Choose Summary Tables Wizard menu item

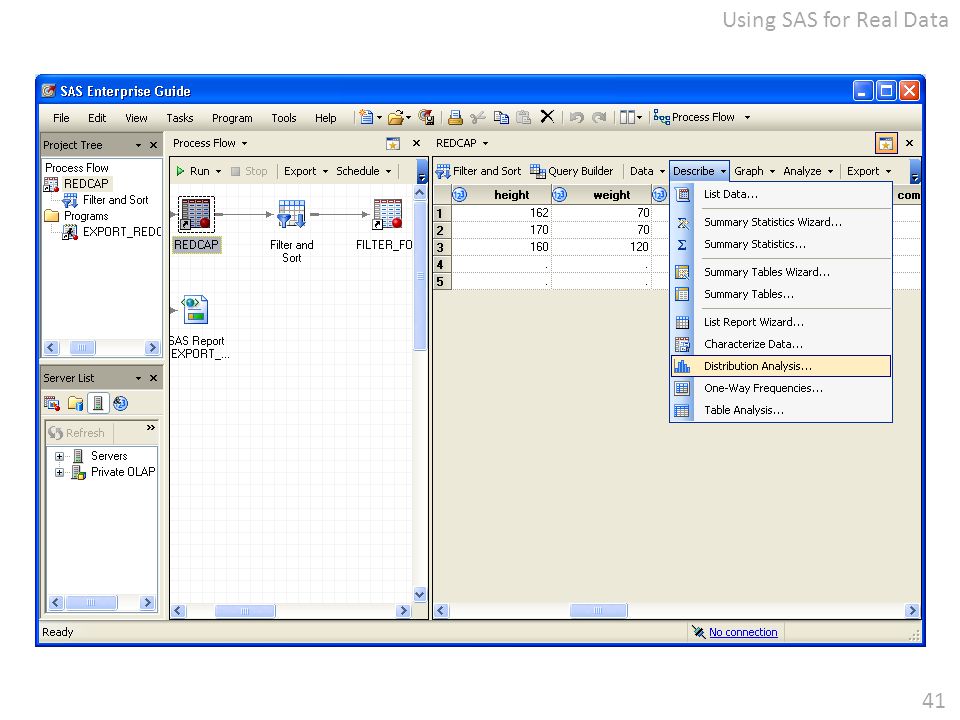coord(781,272)
